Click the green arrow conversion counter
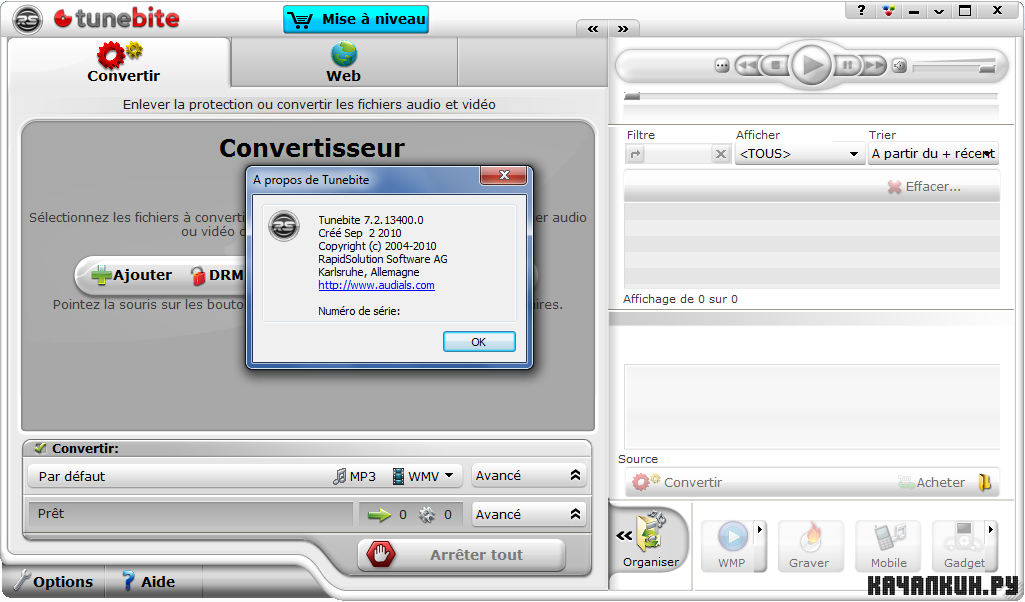The height and width of the screenshot is (602, 1025). point(380,515)
